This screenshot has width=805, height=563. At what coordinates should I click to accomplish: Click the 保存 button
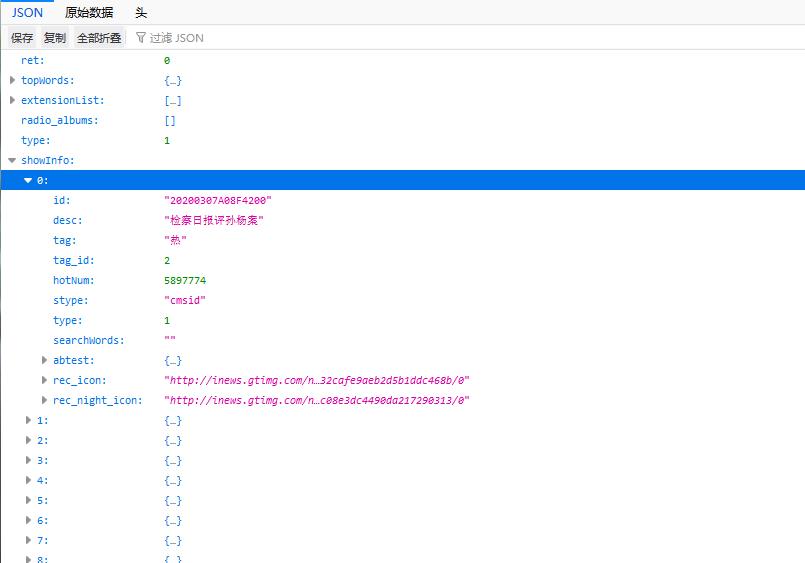click(x=22, y=38)
